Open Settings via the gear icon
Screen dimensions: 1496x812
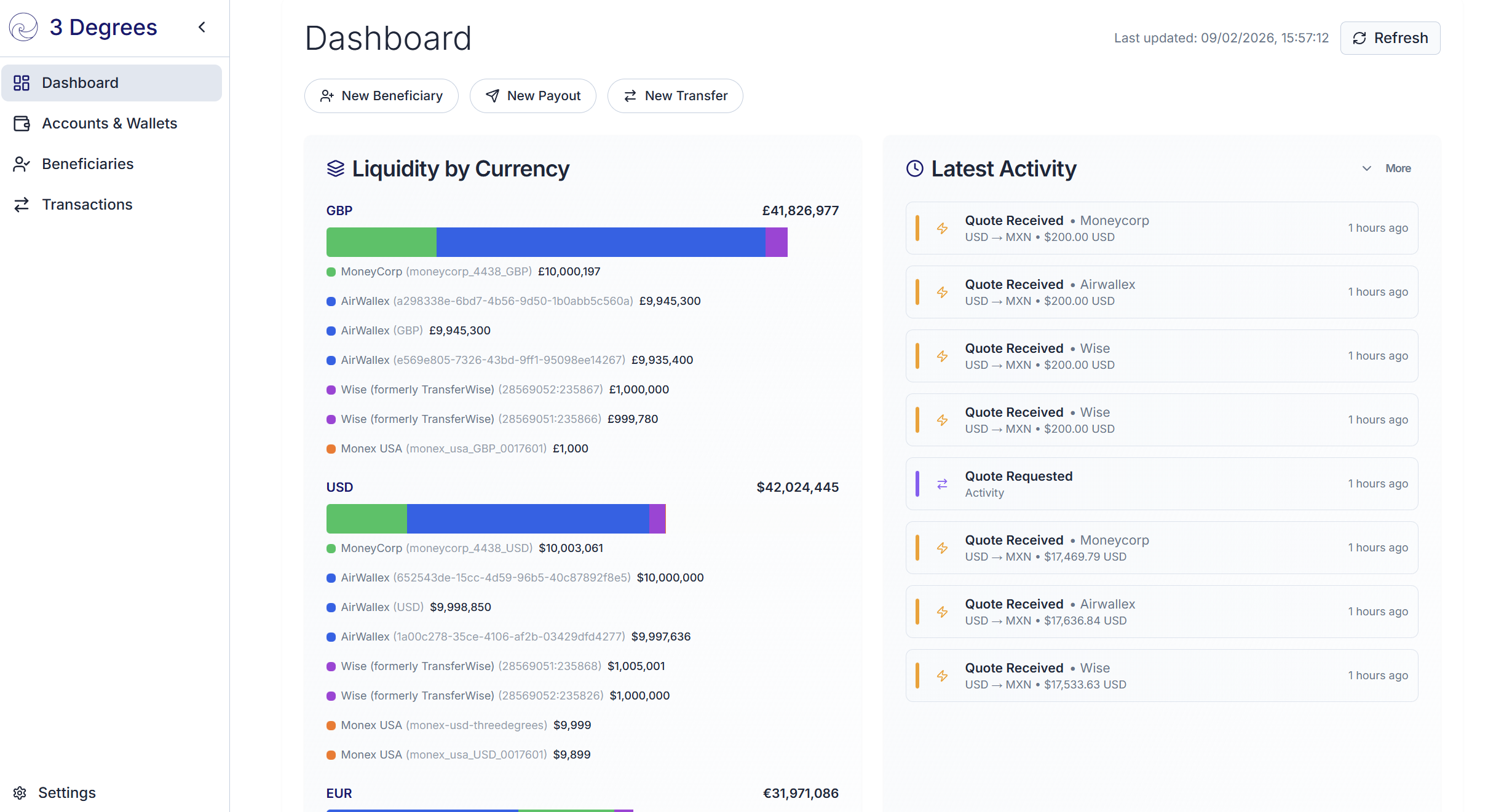pos(20,793)
